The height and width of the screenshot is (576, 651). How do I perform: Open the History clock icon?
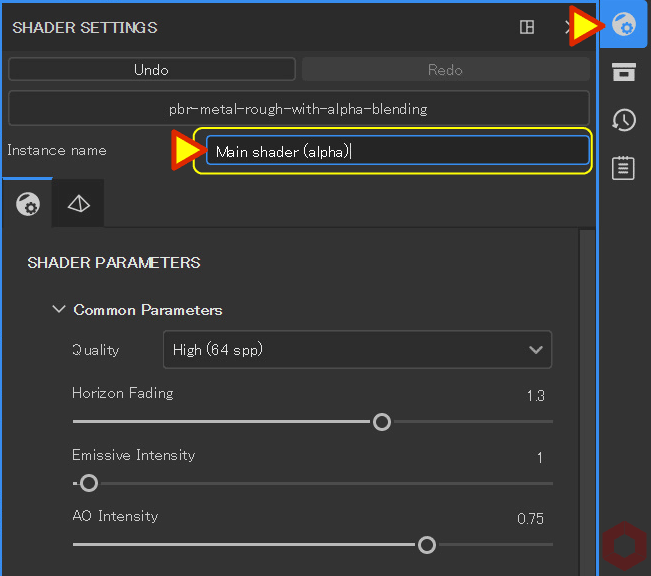tap(624, 120)
